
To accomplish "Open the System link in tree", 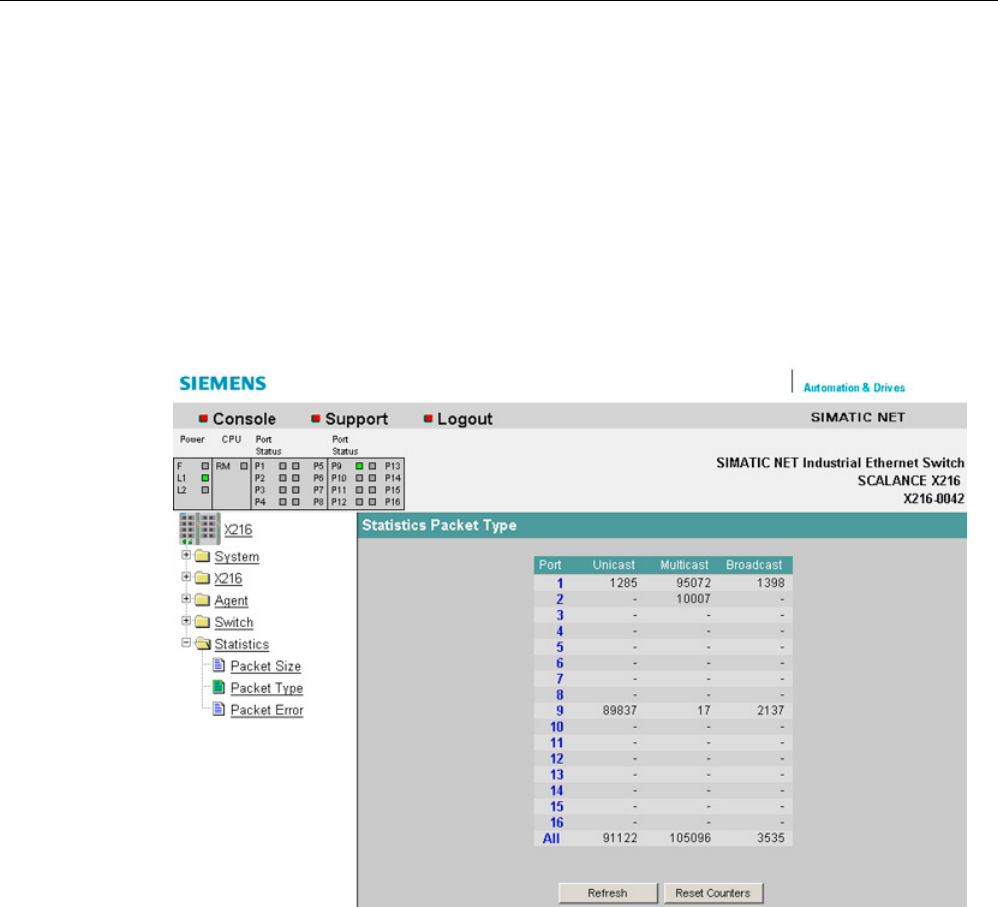I will pos(237,557).
